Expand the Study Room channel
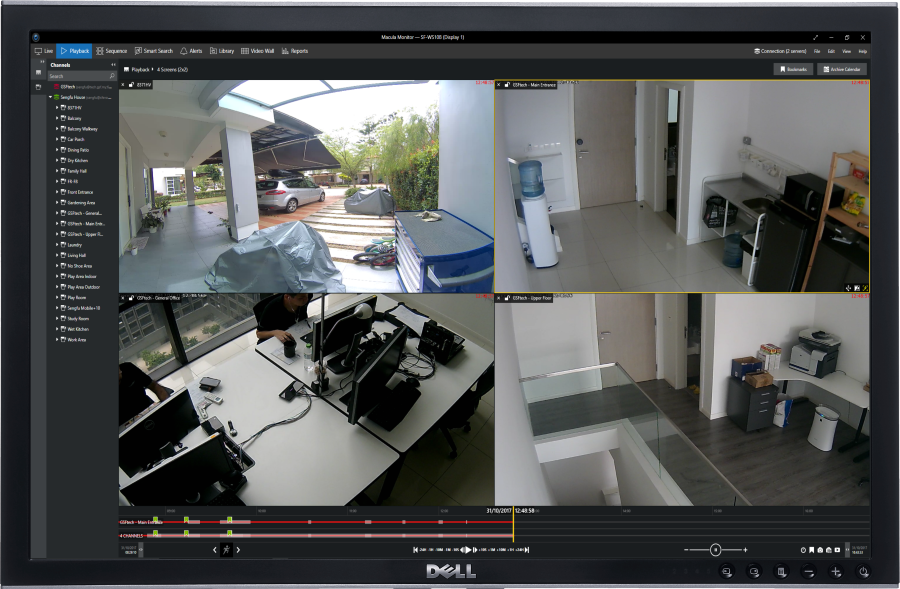 pyautogui.click(x=57, y=319)
